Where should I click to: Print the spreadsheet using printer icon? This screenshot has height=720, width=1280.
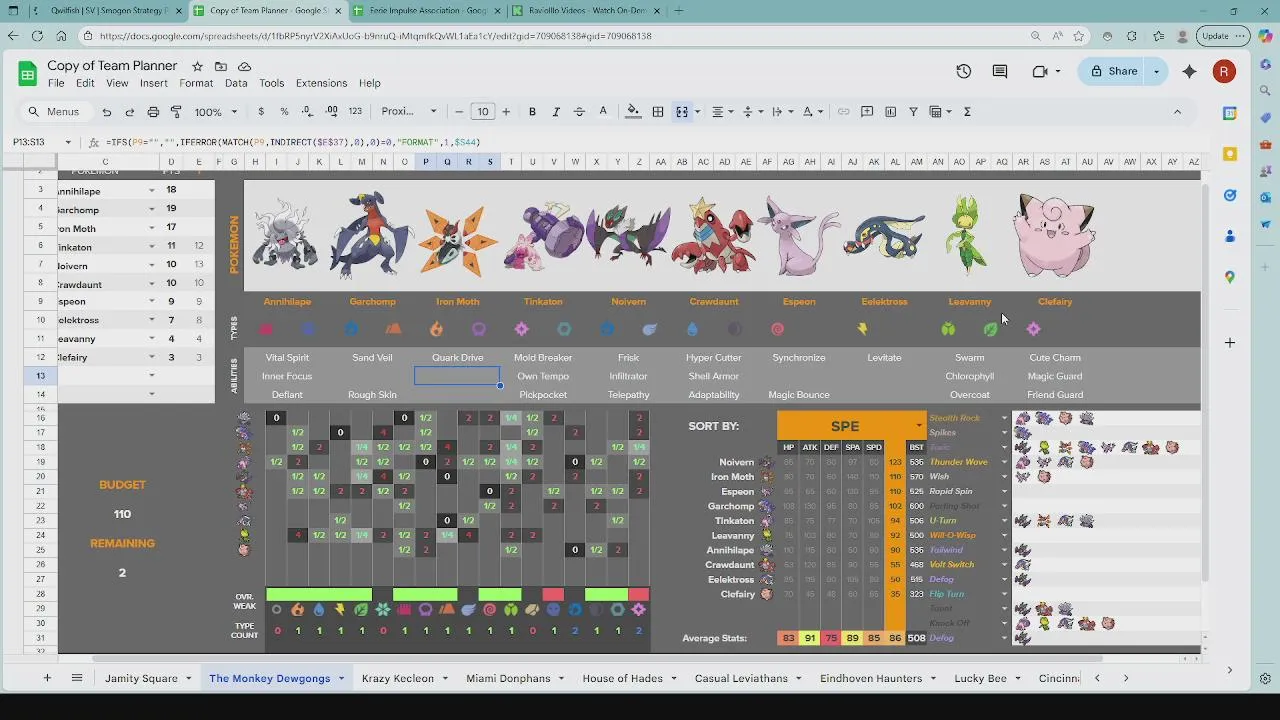[153, 112]
